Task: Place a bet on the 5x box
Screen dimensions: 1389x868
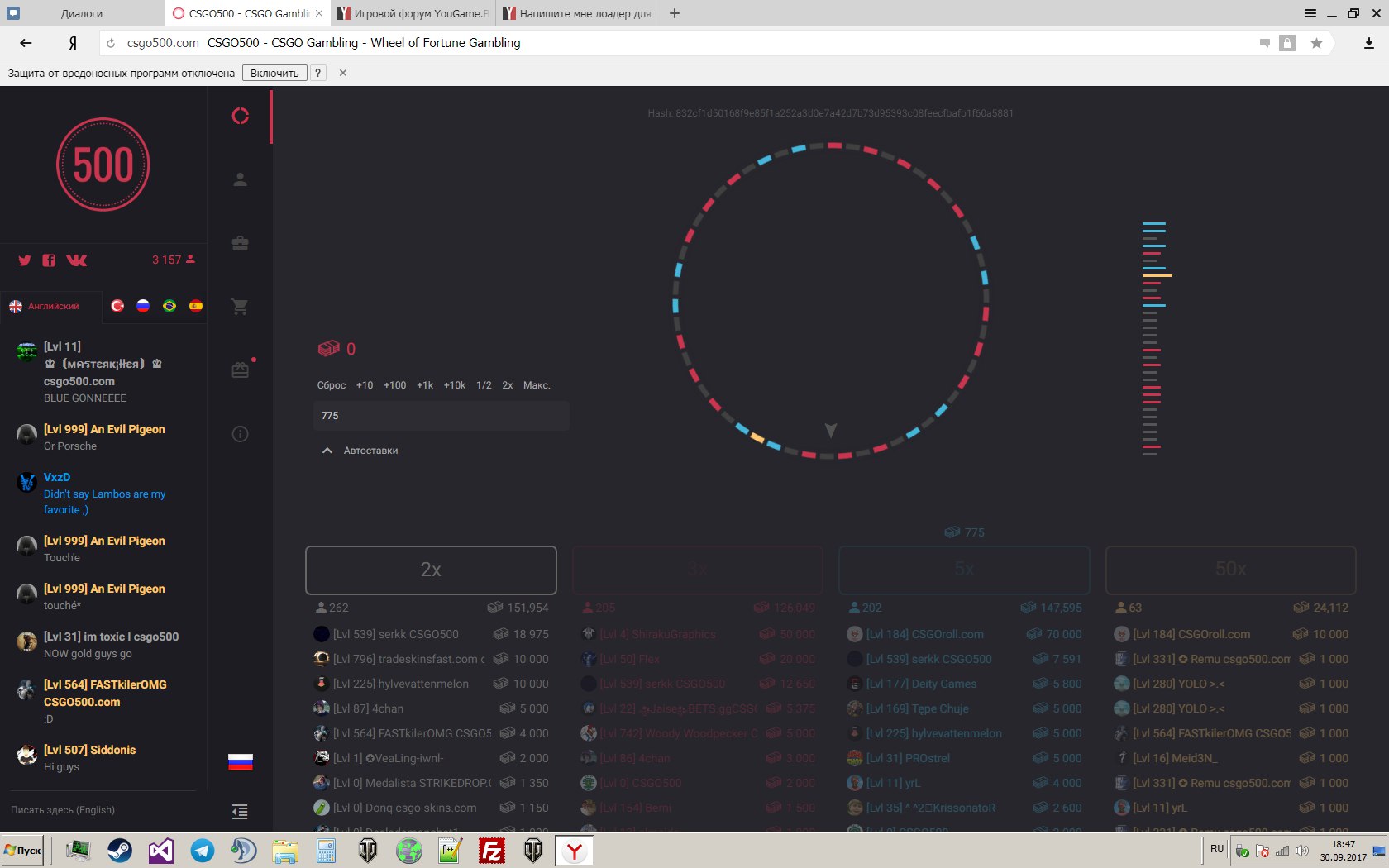Action: (964, 570)
